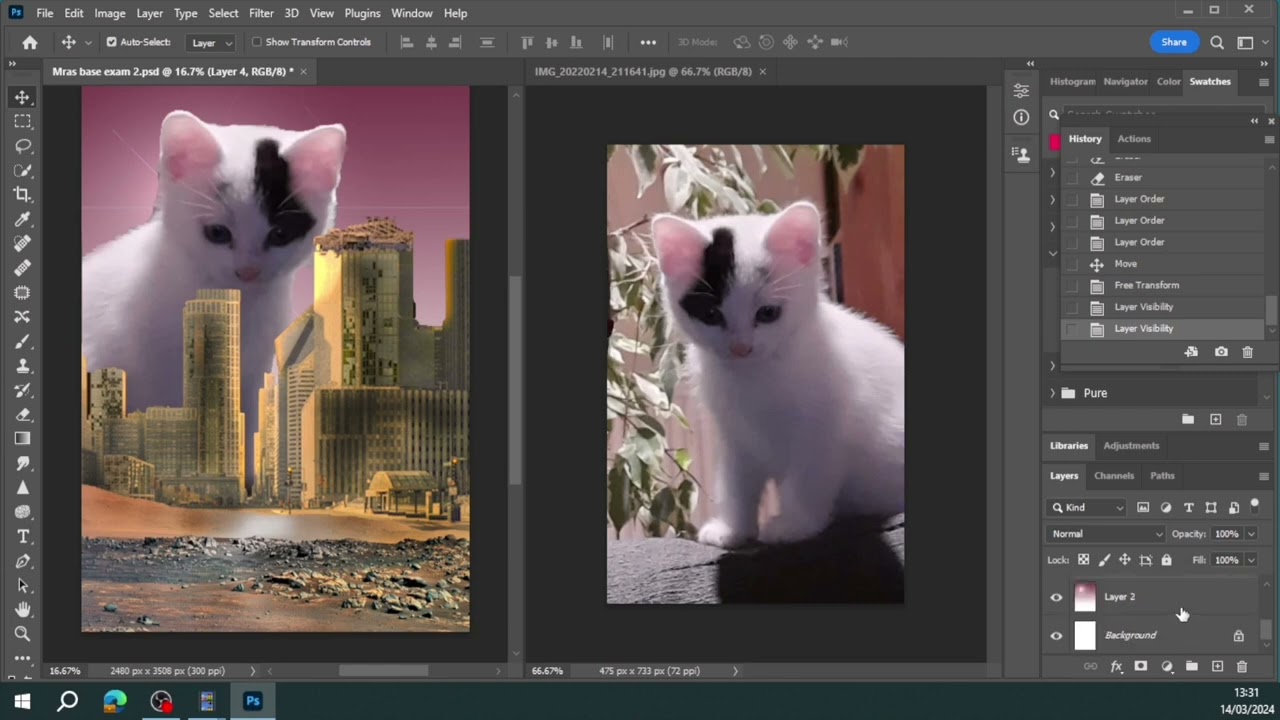The image size is (1280, 720).
Task: Select the Rectangular Marquee tool
Action: point(22,121)
